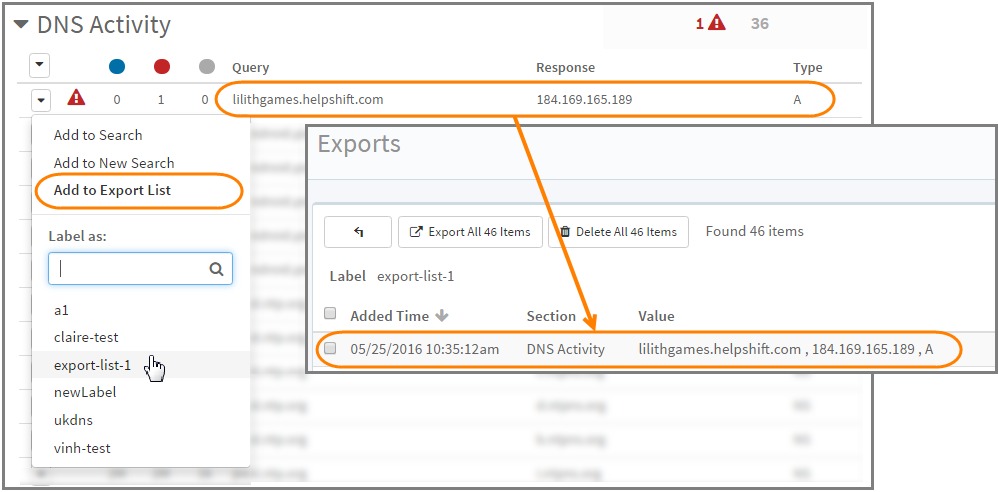Image resolution: width=998 pixels, height=492 pixels.
Task: Click the exported value lilithgames.helpshift.com , 184.169.165.189 , A
Action: (x=786, y=349)
